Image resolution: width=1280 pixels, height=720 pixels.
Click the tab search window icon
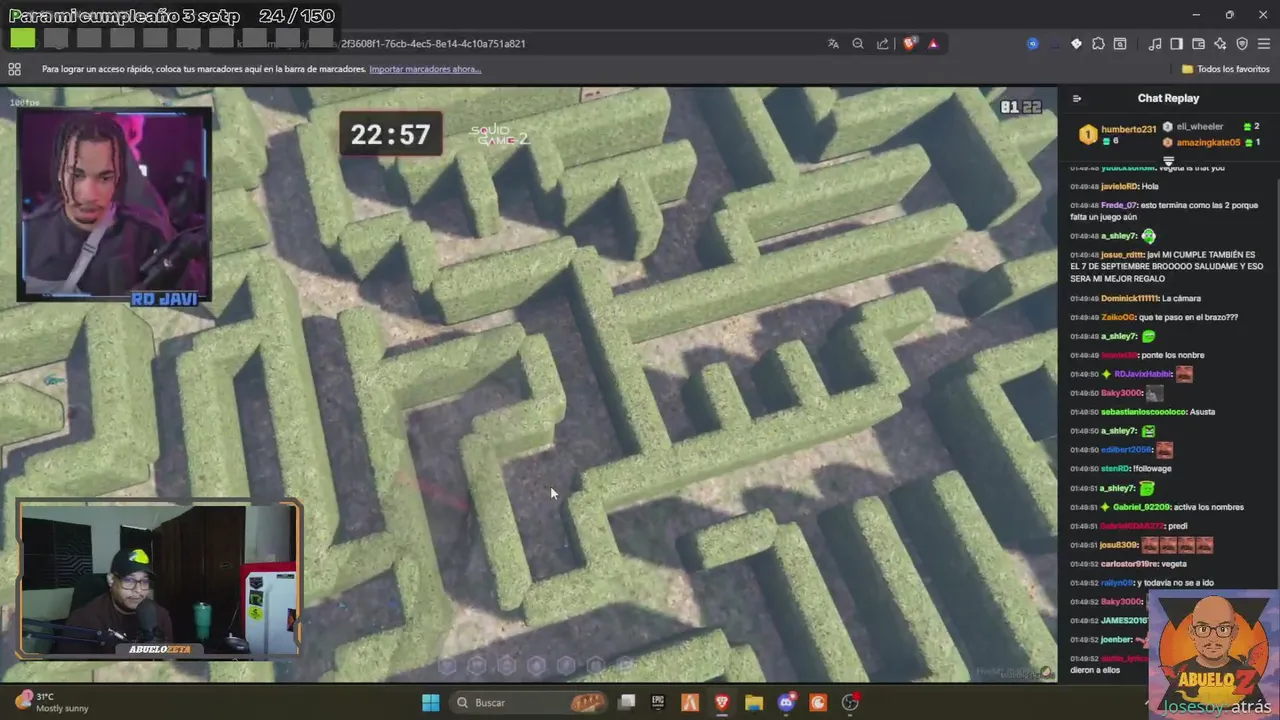point(1120,44)
